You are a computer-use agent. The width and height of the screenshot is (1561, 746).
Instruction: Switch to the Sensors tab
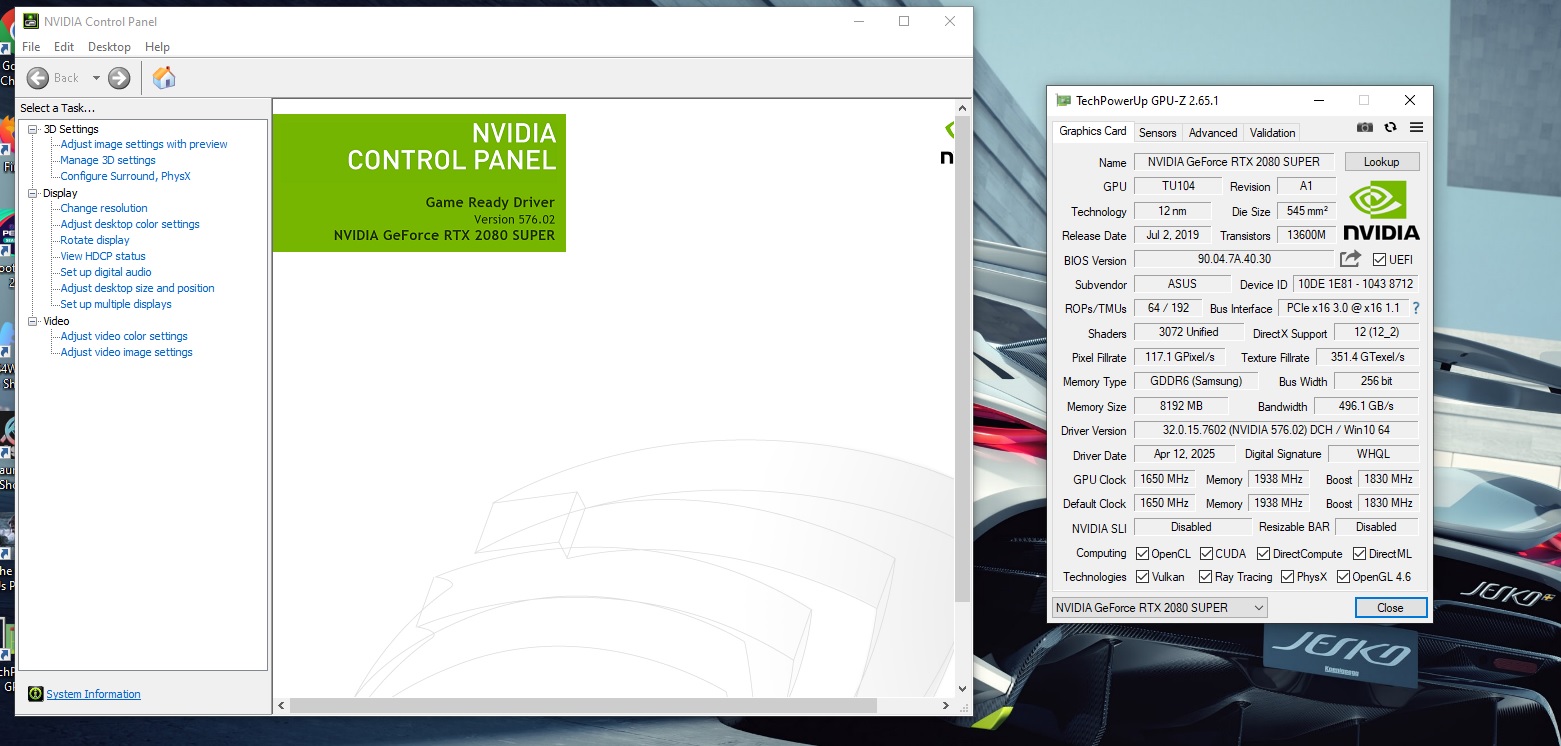pyautogui.click(x=1157, y=132)
